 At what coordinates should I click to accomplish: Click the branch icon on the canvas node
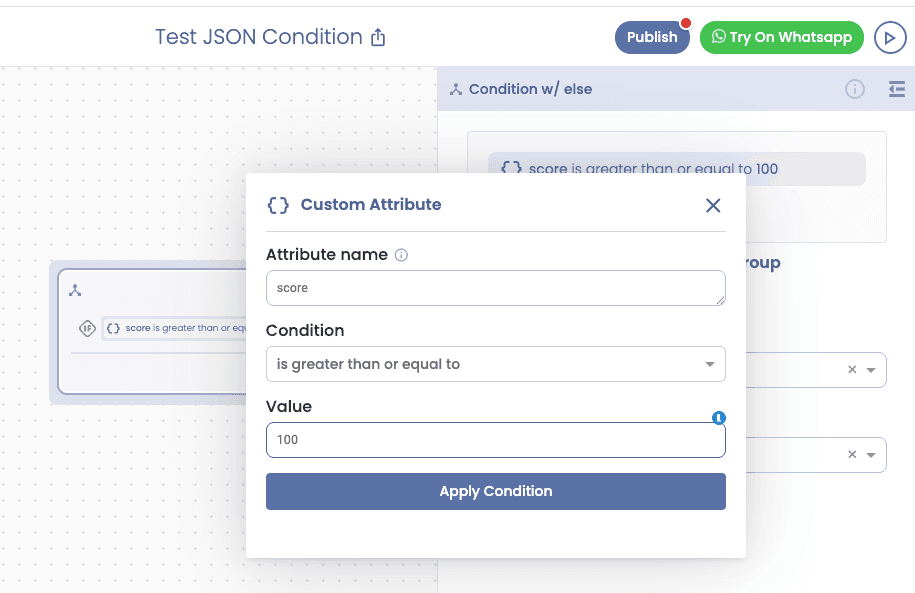click(75, 290)
